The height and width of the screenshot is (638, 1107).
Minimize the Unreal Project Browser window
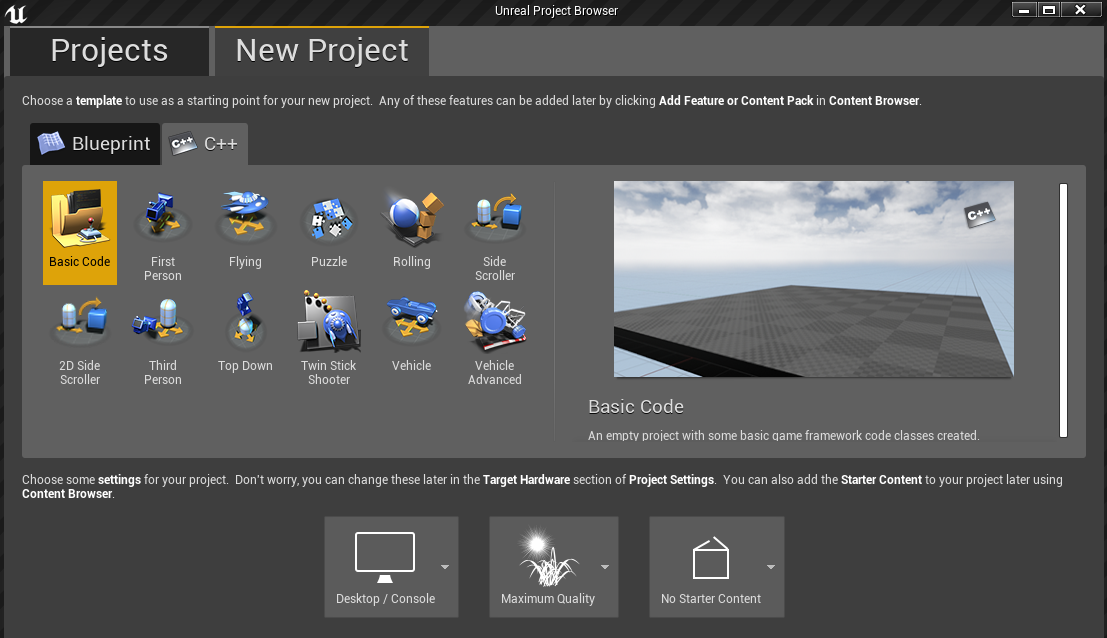tap(1024, 10)
